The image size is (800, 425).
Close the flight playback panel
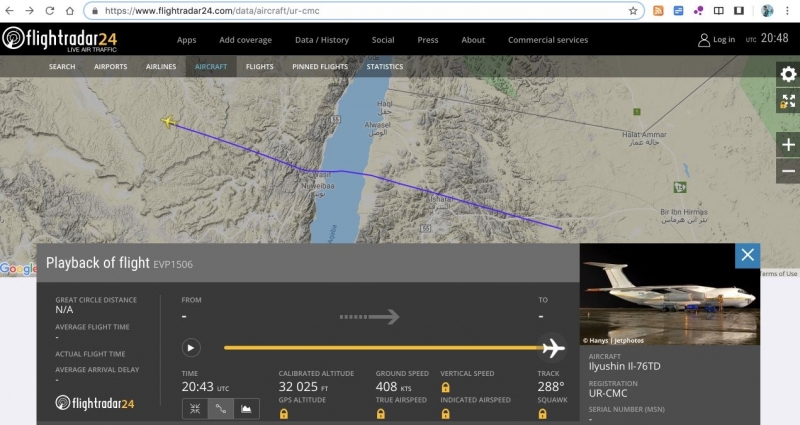tap(747, 256)
